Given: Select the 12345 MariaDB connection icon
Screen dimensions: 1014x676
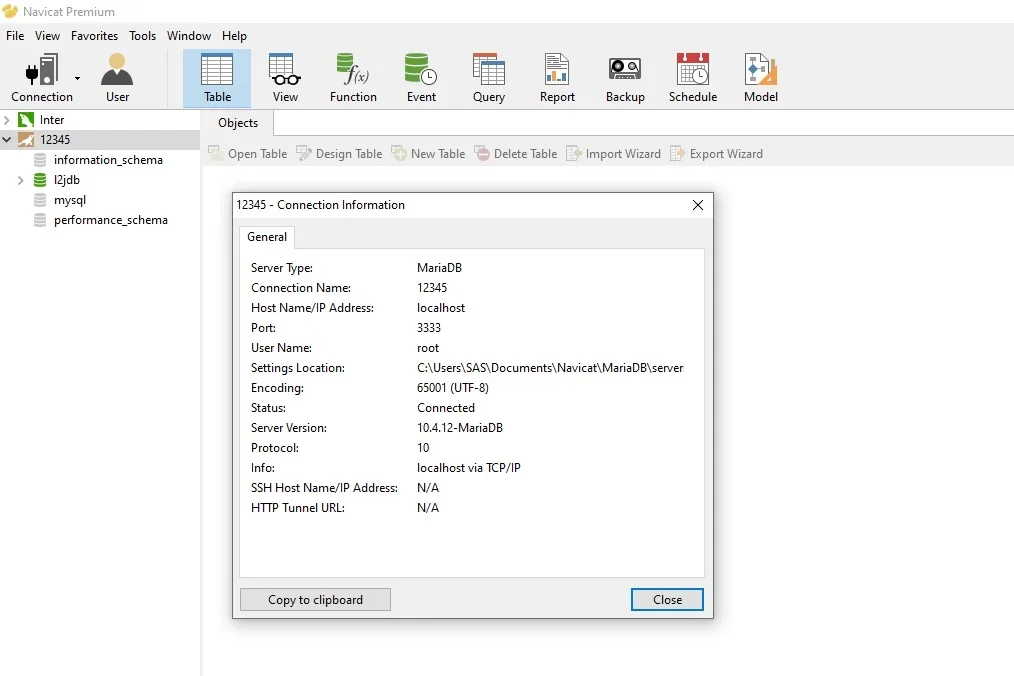Looking at the screenshot, I should [x=26, y=139].
